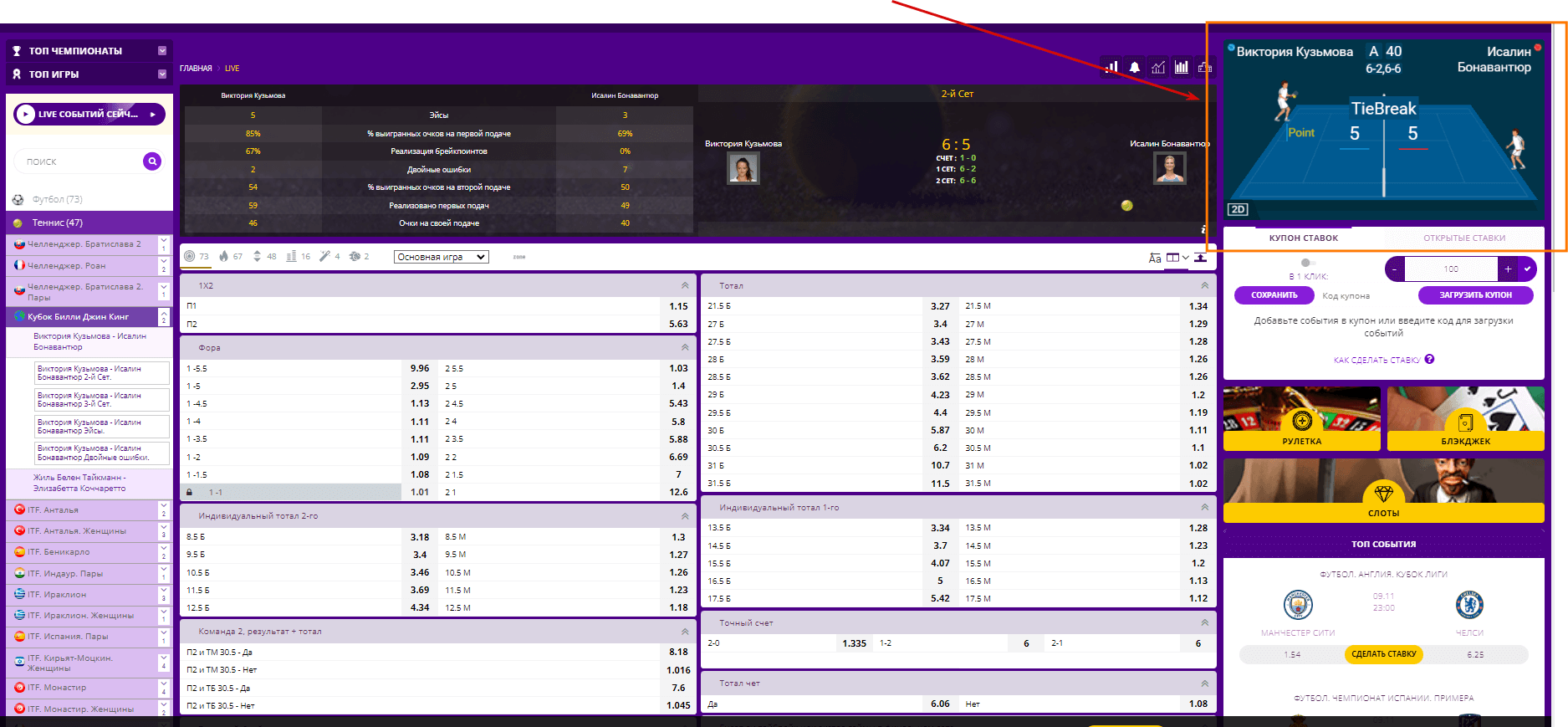1568x727 pixels.
Task: Select the magic wand markets filter
Action: (324, 257)
